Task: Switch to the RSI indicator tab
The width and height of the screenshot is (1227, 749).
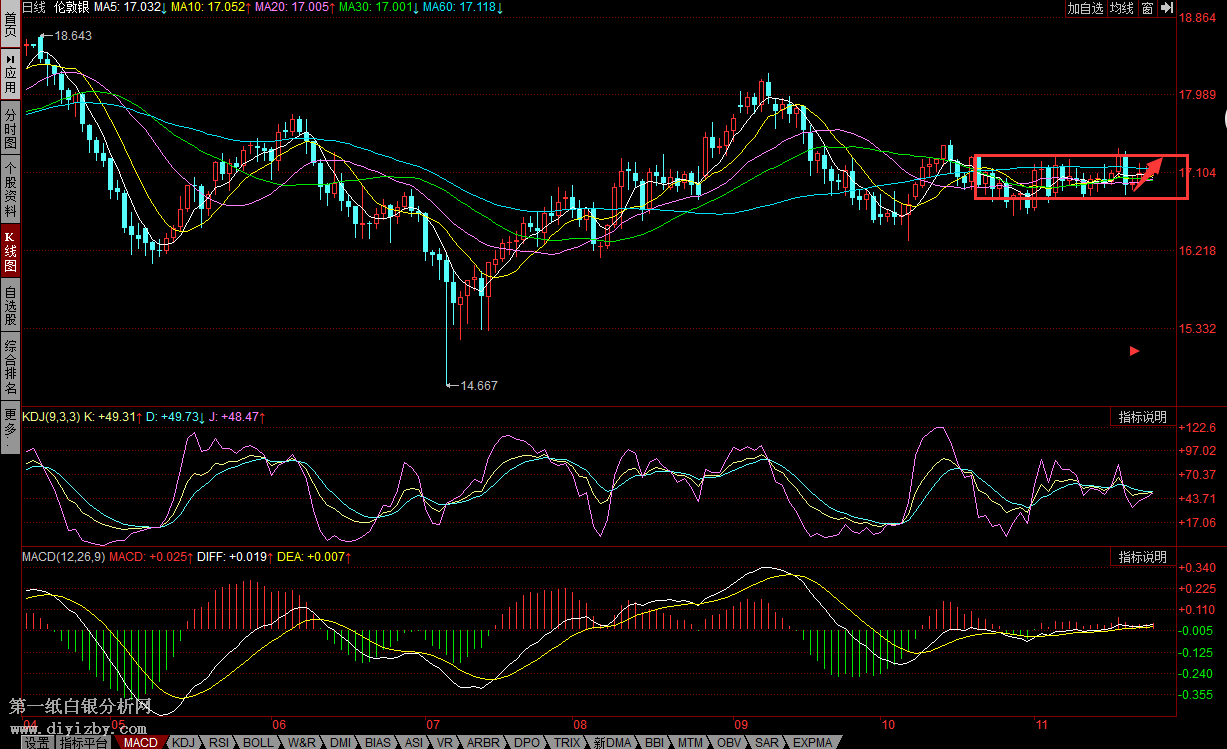Action: click(218, 742)
